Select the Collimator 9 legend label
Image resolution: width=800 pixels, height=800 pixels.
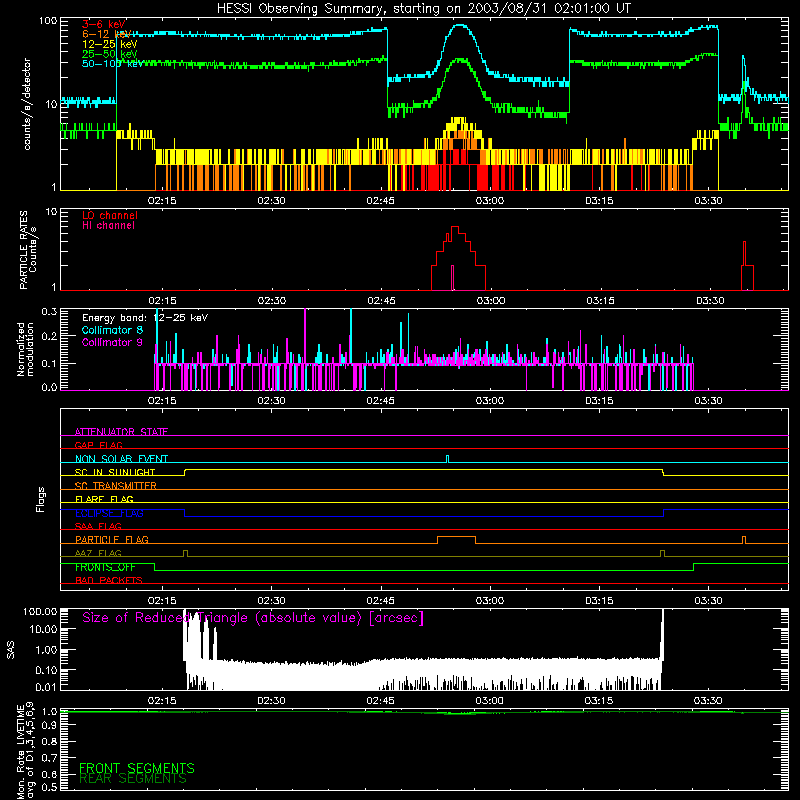tap(112, 342)
